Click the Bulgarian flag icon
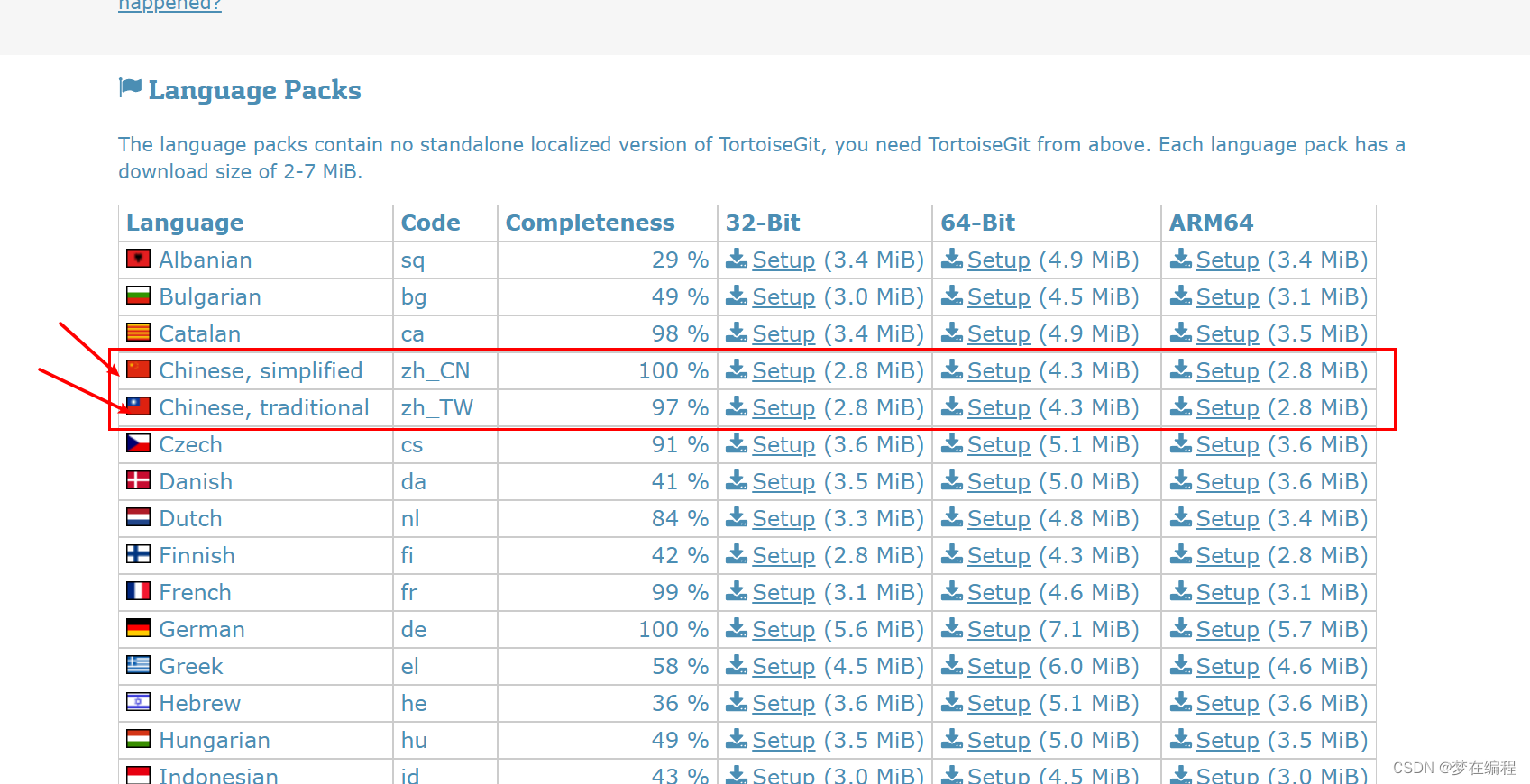Screen dimensions: 1530x784 pos(138,296)
